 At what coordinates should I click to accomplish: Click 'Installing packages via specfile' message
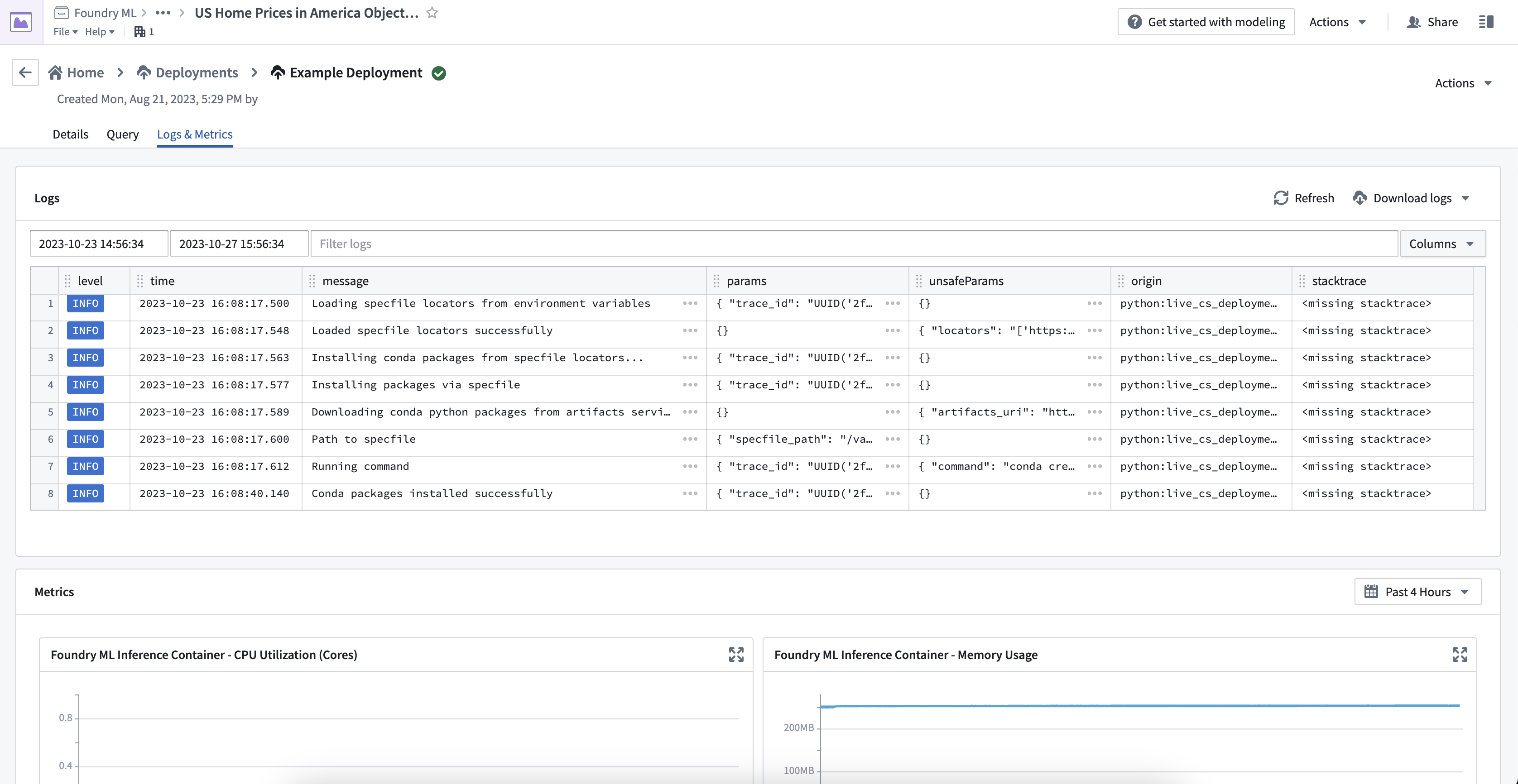415,385
